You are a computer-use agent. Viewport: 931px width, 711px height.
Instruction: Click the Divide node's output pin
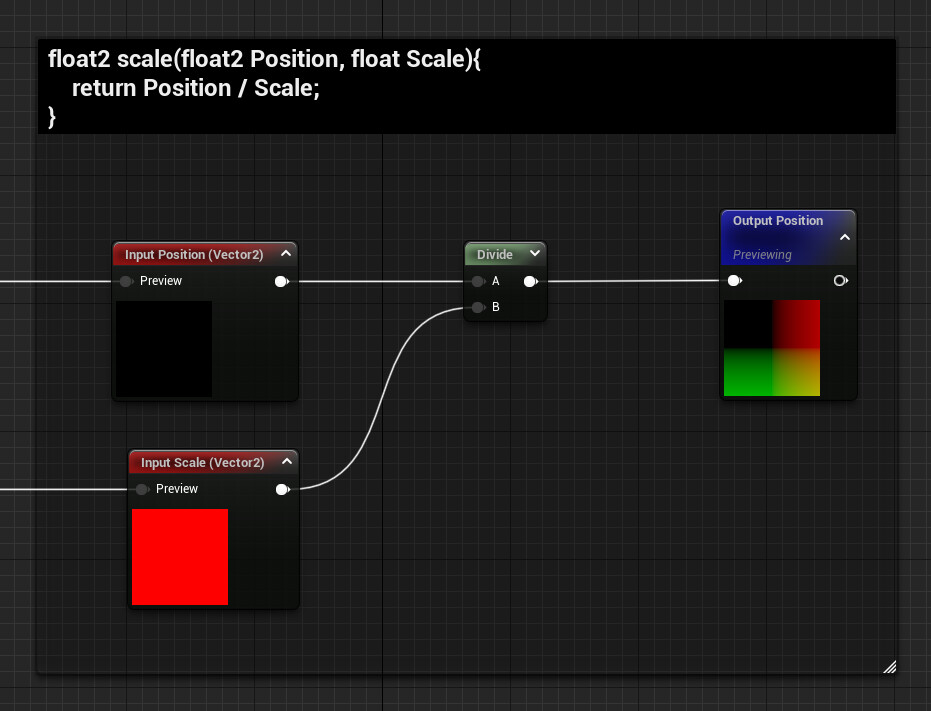530,281
